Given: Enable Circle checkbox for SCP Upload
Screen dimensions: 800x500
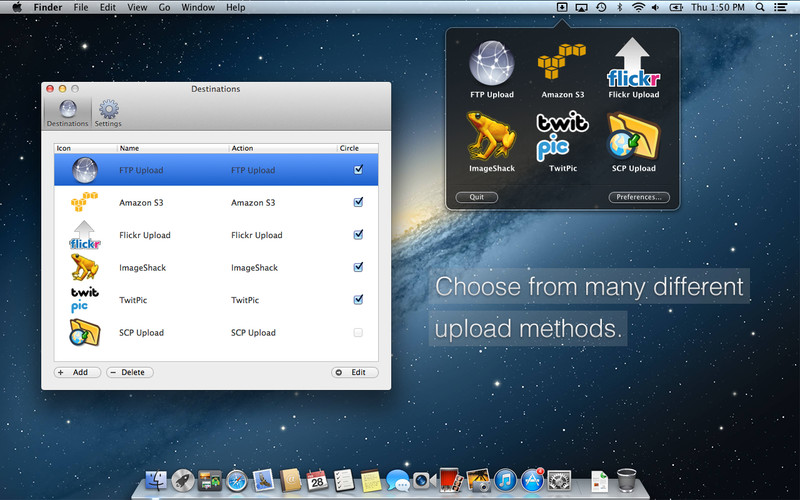Looking at the screenshot, I should [x=358, y=332].
